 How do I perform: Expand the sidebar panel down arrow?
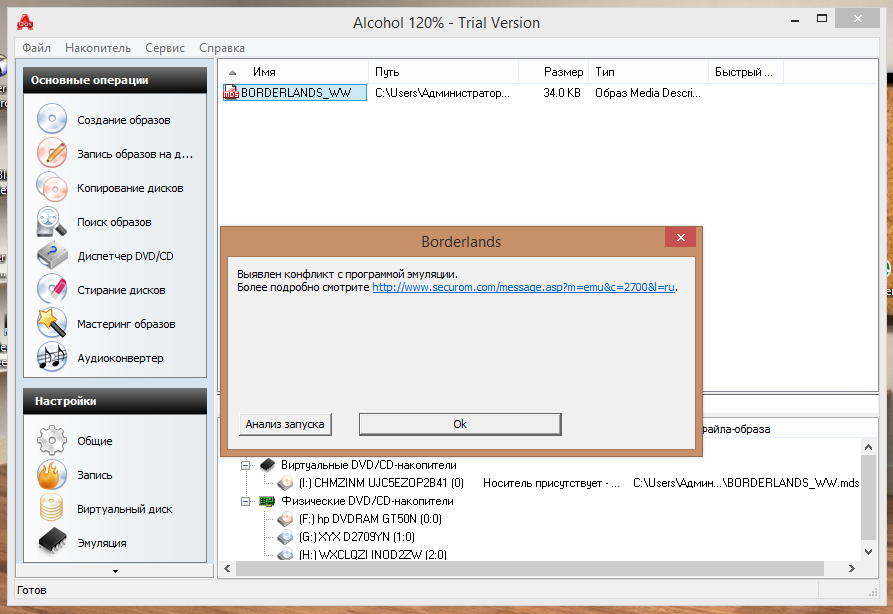point(115,571)
